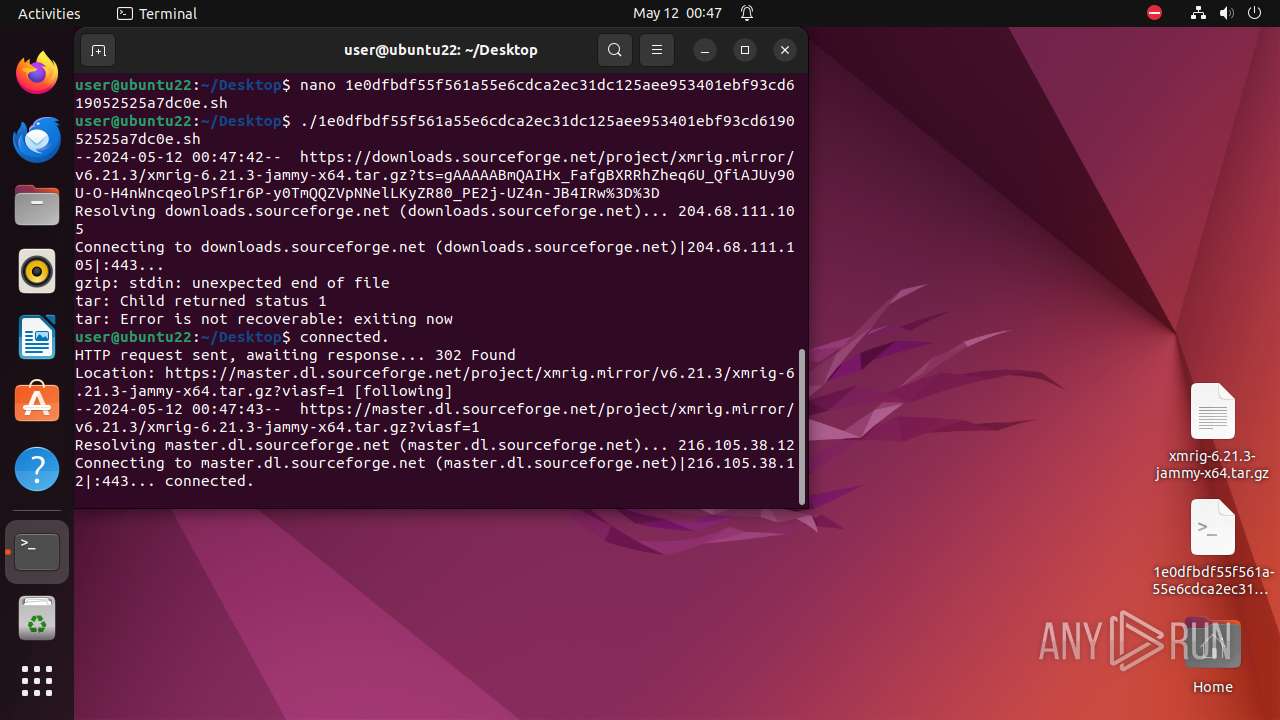Screen dimensions: 1280x720
Task: Click the Terminal search button
Action: click(x=615, y=50)
